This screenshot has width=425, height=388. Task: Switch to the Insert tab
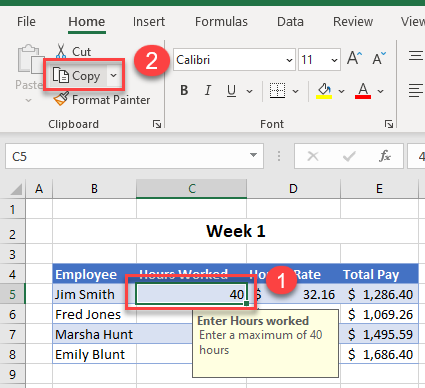coord(149,22)
